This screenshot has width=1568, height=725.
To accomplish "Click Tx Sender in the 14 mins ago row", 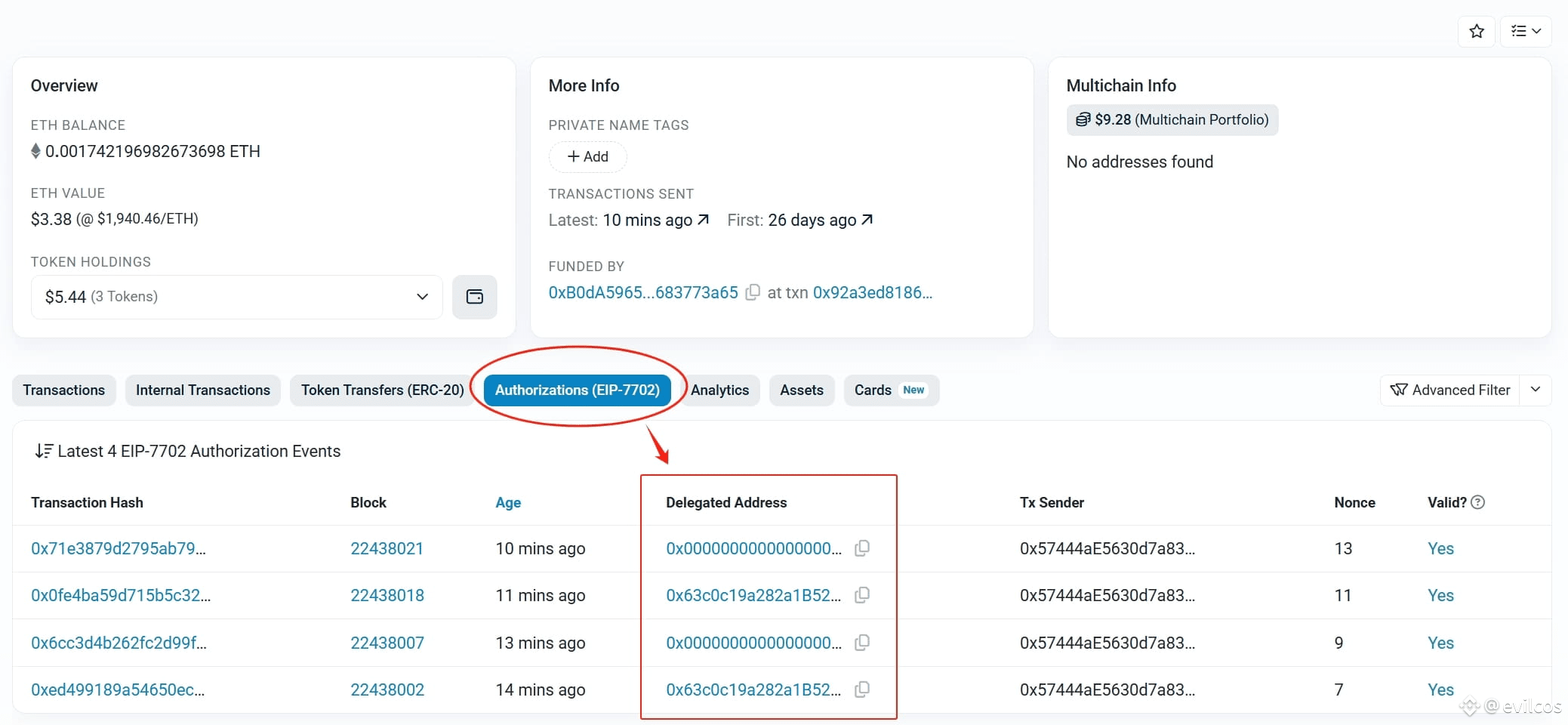I will pyautogui.click(x=1107, y=690).
